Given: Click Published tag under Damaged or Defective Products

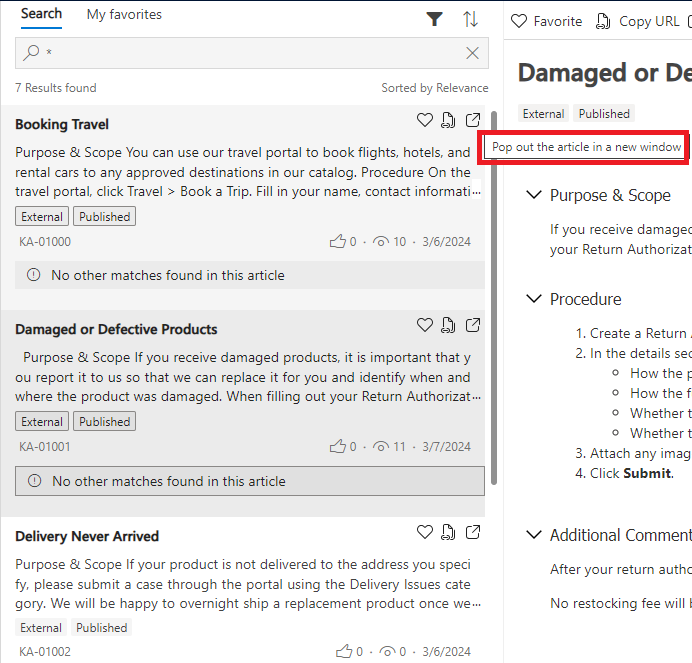Looking at the screenshot, I should coord(105,422).
